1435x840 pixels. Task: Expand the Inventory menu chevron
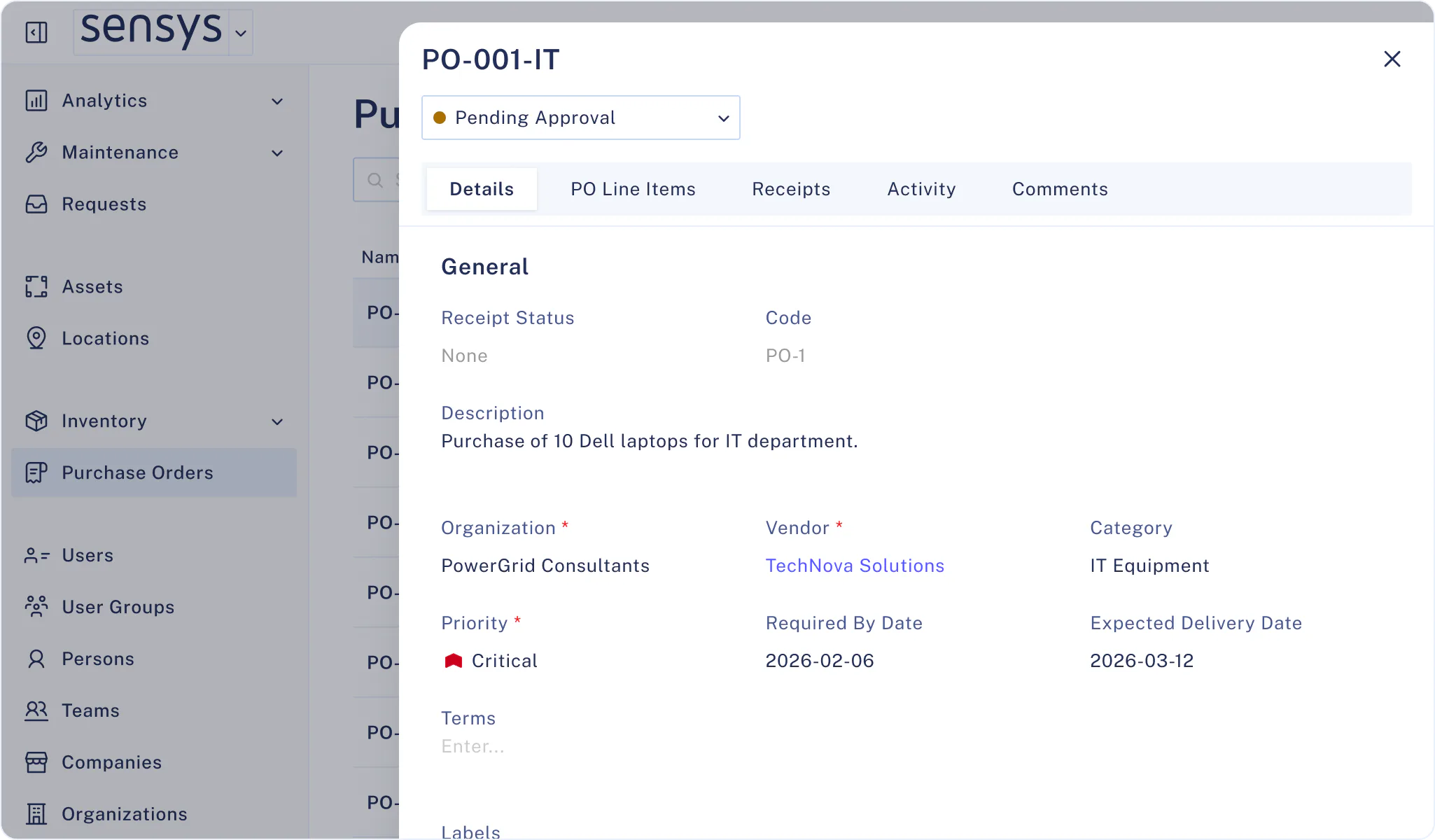pyautogui.click(x=277, y=422)
